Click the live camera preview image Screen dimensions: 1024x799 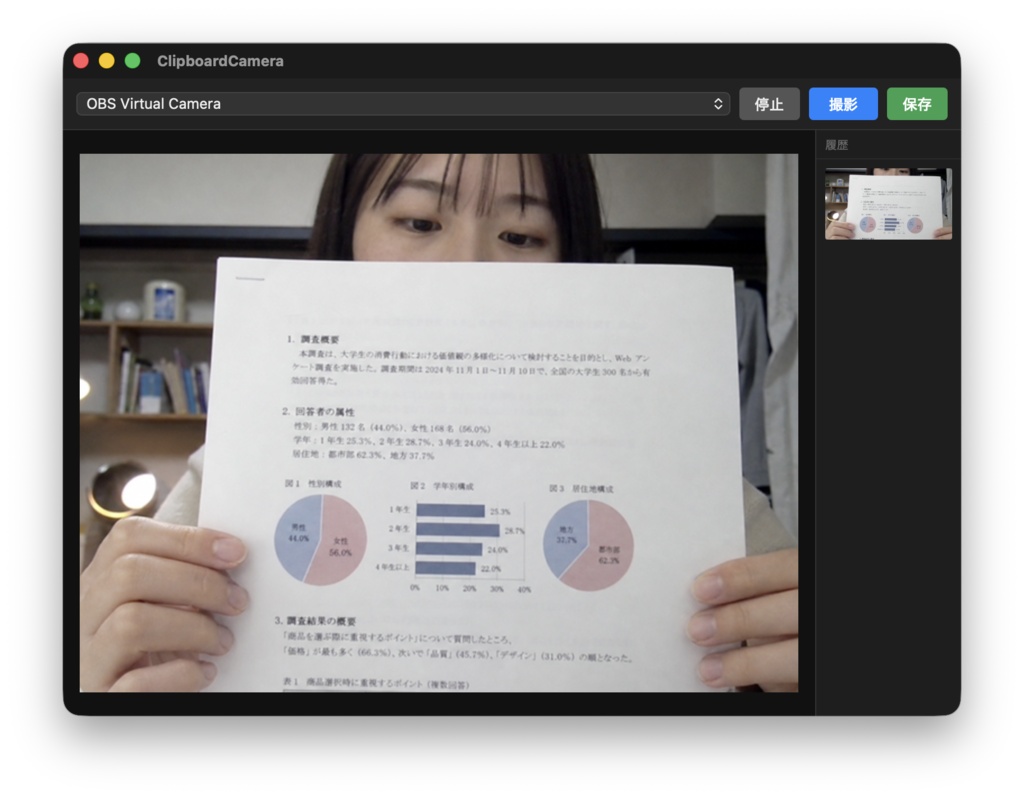click(439, 423)
